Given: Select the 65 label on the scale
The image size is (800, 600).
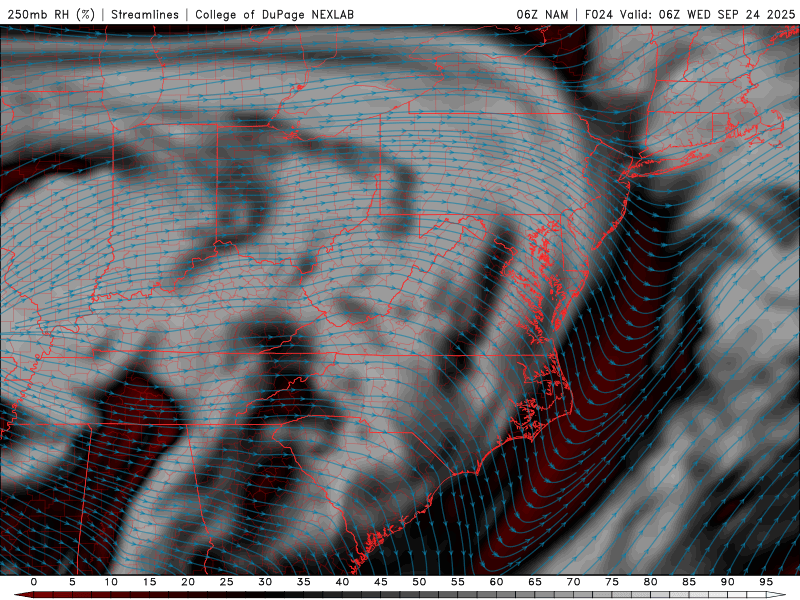Looking at the screenshot, I should click(x=535, y=582).
